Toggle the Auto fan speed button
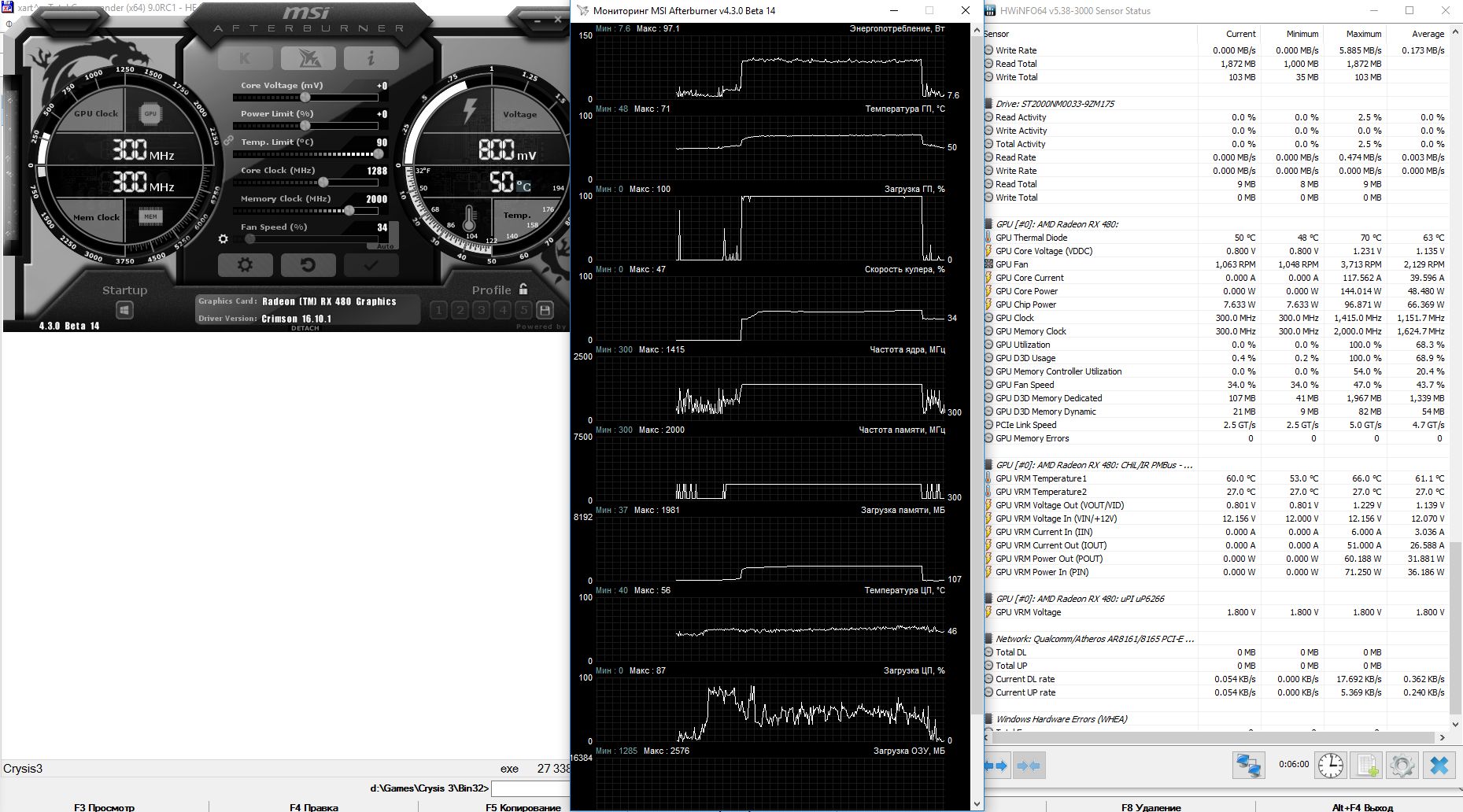This screenshot has width=1463, height=812. 386,246
